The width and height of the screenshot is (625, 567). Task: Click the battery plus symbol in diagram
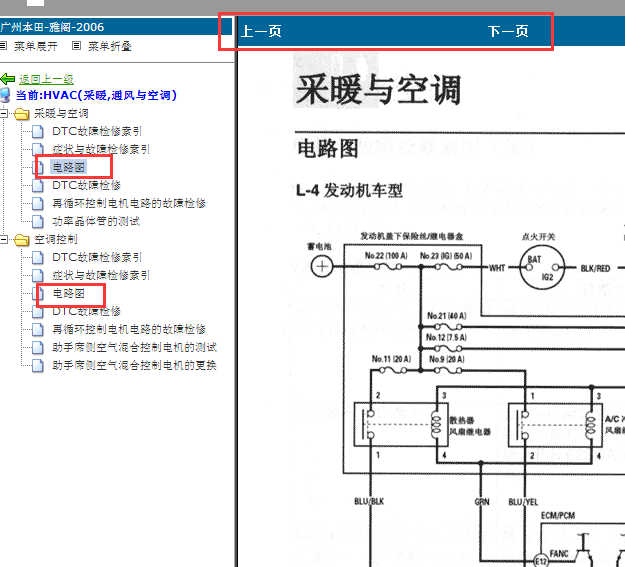tap(322, 267)
